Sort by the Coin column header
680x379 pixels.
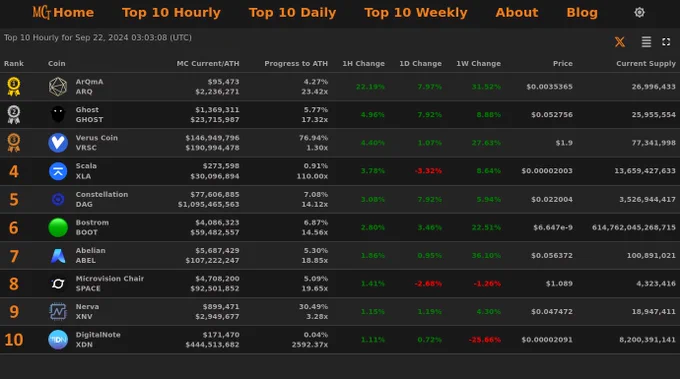pyautogui.click(x=57, y=63)
